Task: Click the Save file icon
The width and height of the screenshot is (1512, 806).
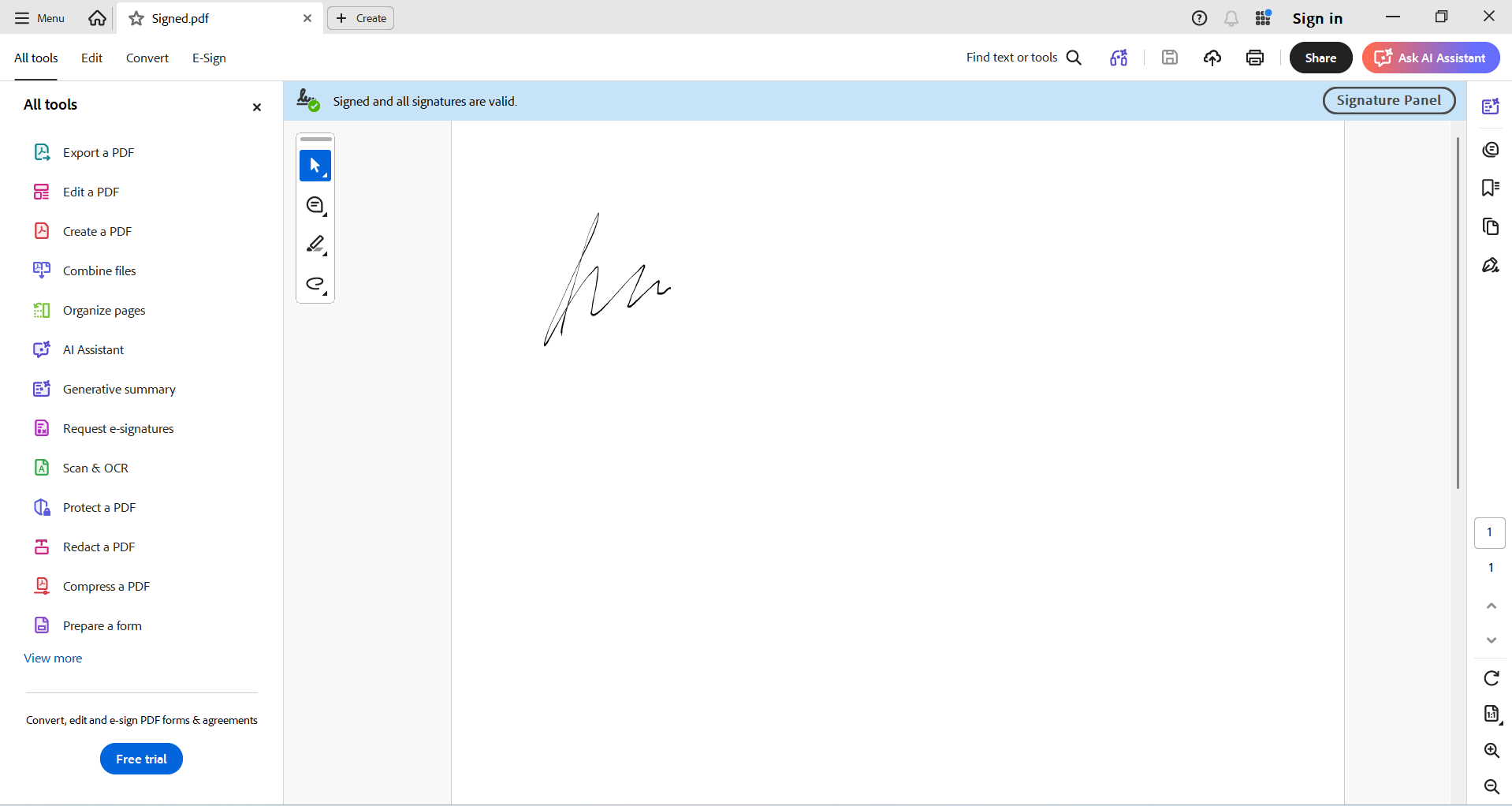Action: [1169, 57]
